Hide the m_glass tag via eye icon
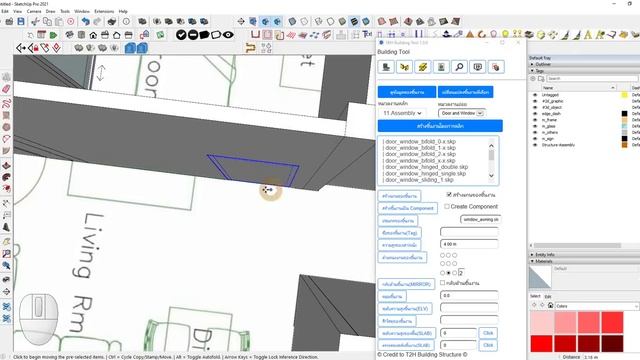Image resolution: width=640 pixels, height=360 pixels. pos(535,126)
